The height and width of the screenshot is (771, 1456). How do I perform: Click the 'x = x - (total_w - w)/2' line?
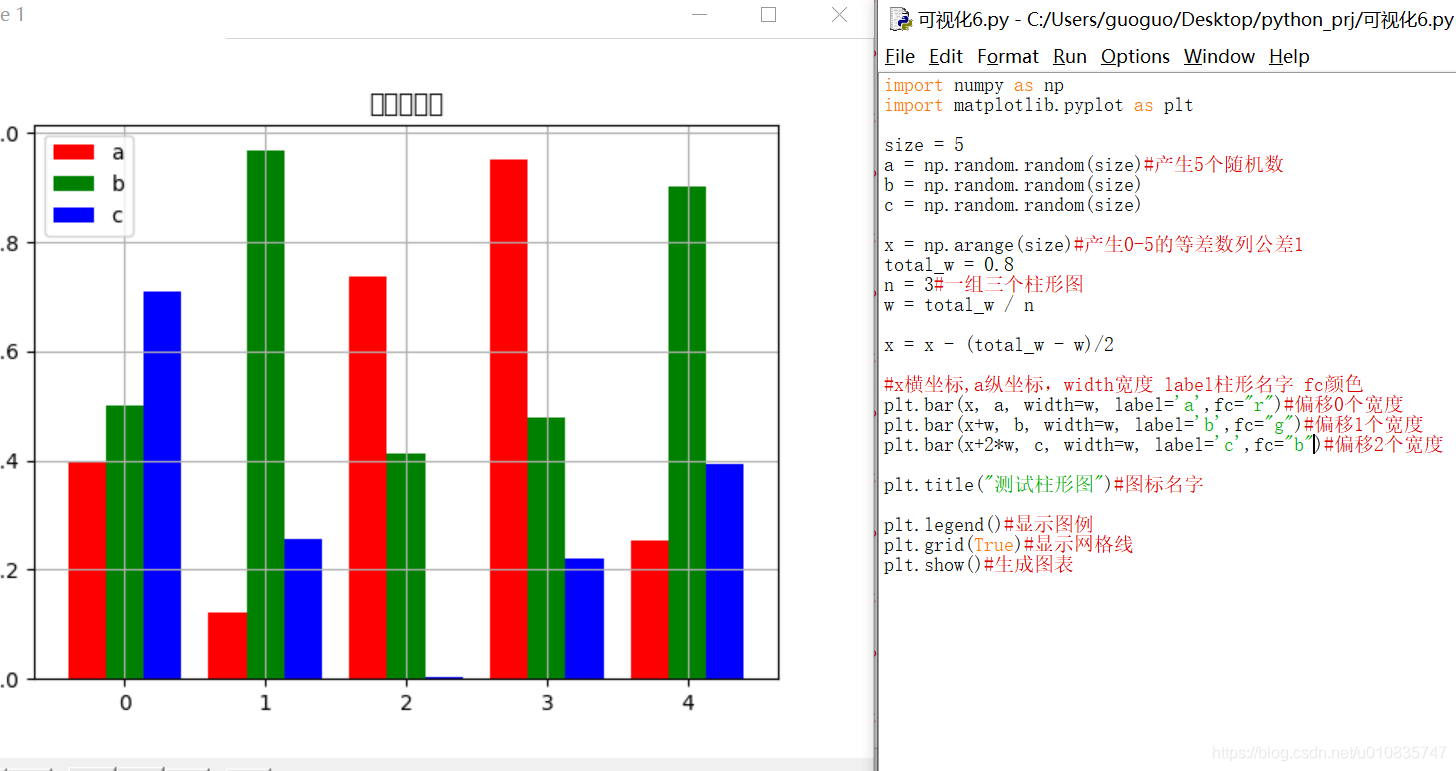[x=999, y=345]
